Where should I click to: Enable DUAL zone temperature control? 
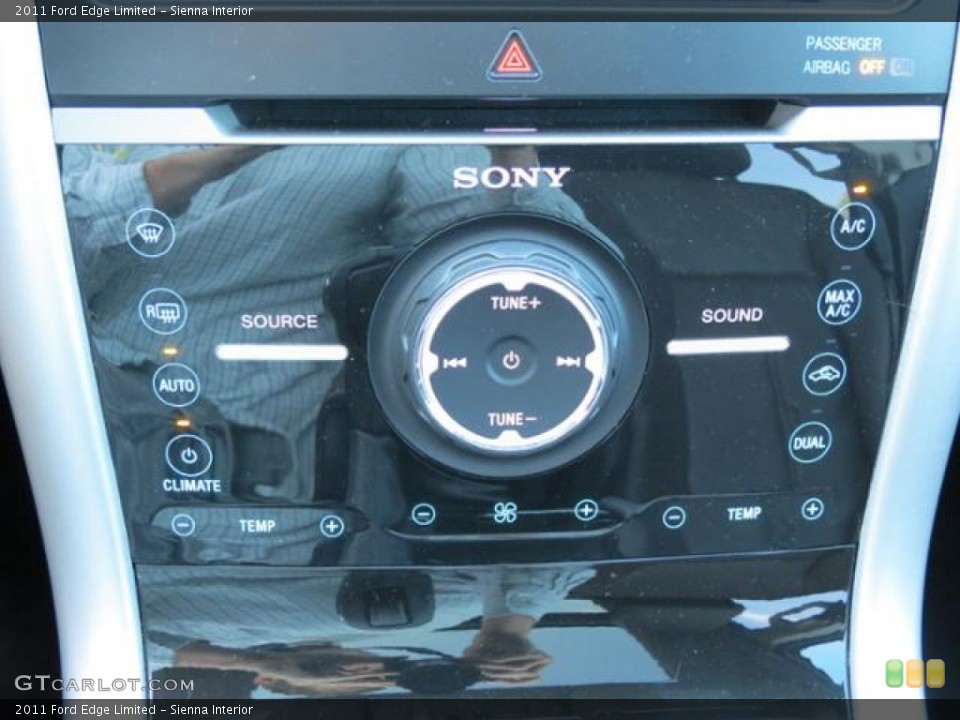(810, 442)
